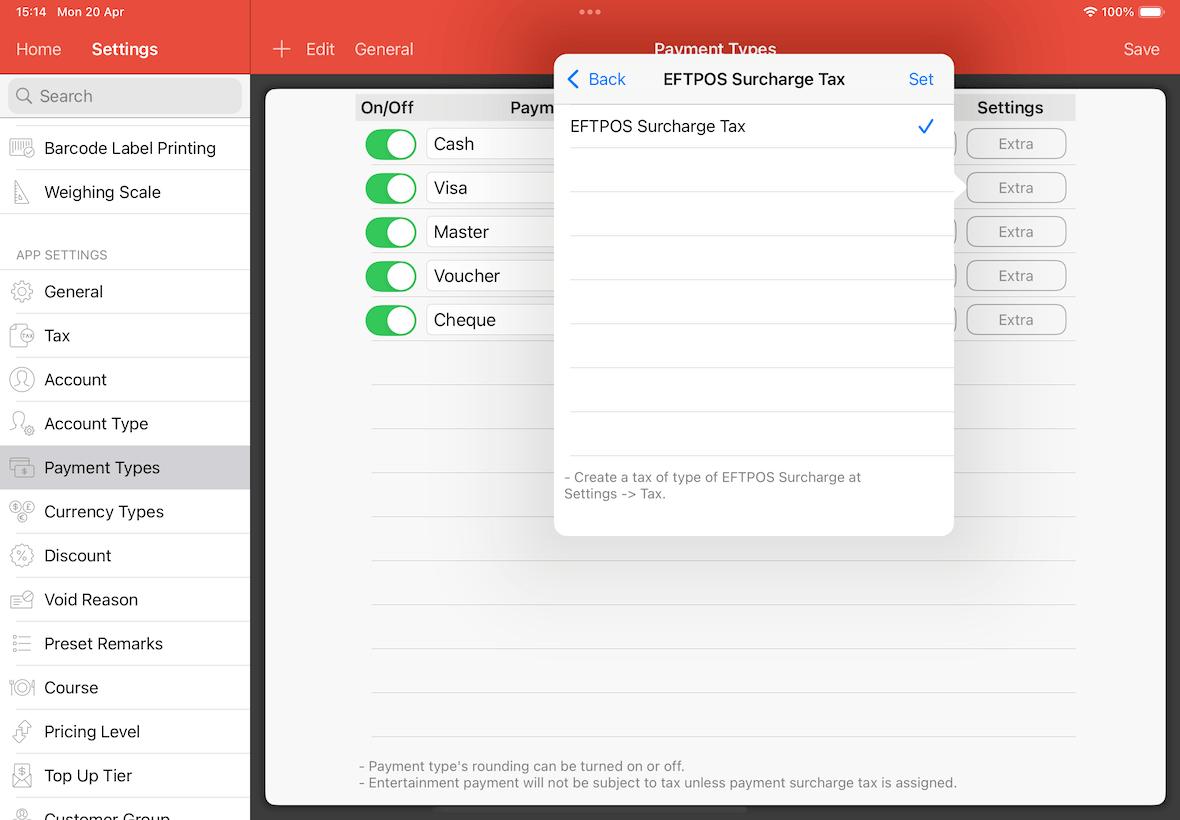Viewport: 1180px width, 820px height.
Task: Toggle the Voucher payment switch
Action: tap(391, 276)
